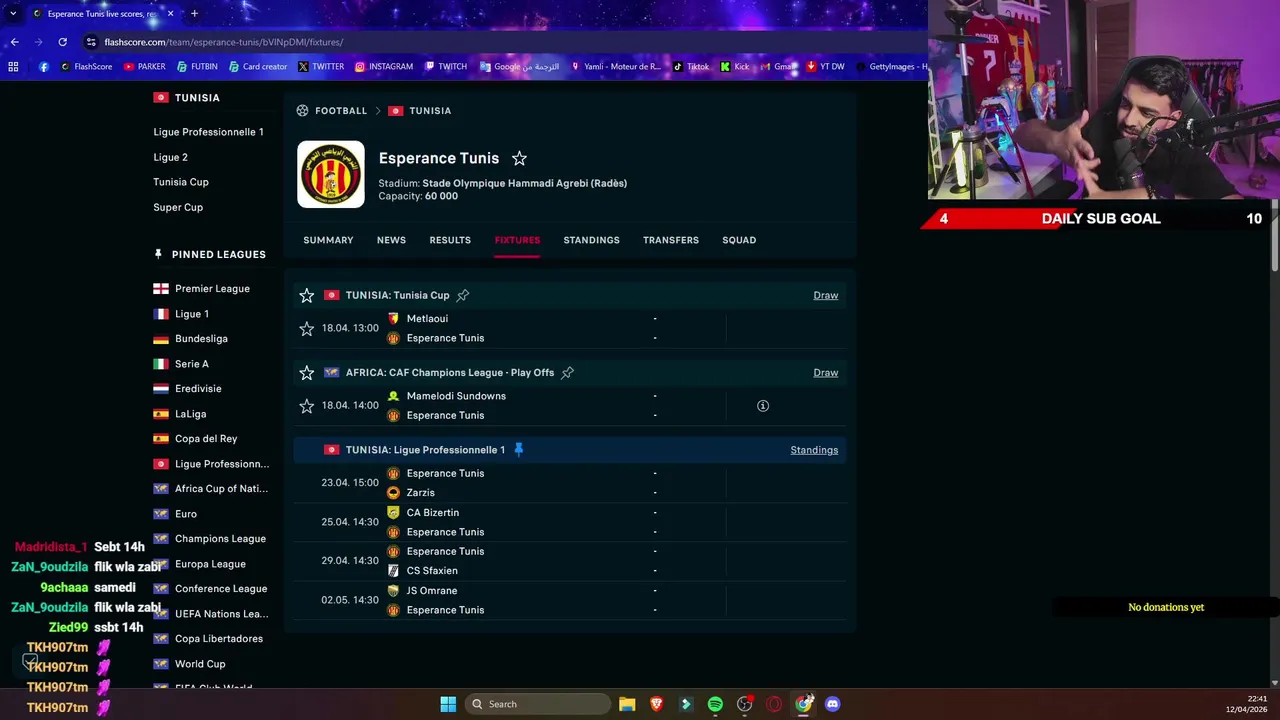Open Esperance Tunis vs Zarzis fixture
This screenshot has height=720, width=1280.
point(569,483)
